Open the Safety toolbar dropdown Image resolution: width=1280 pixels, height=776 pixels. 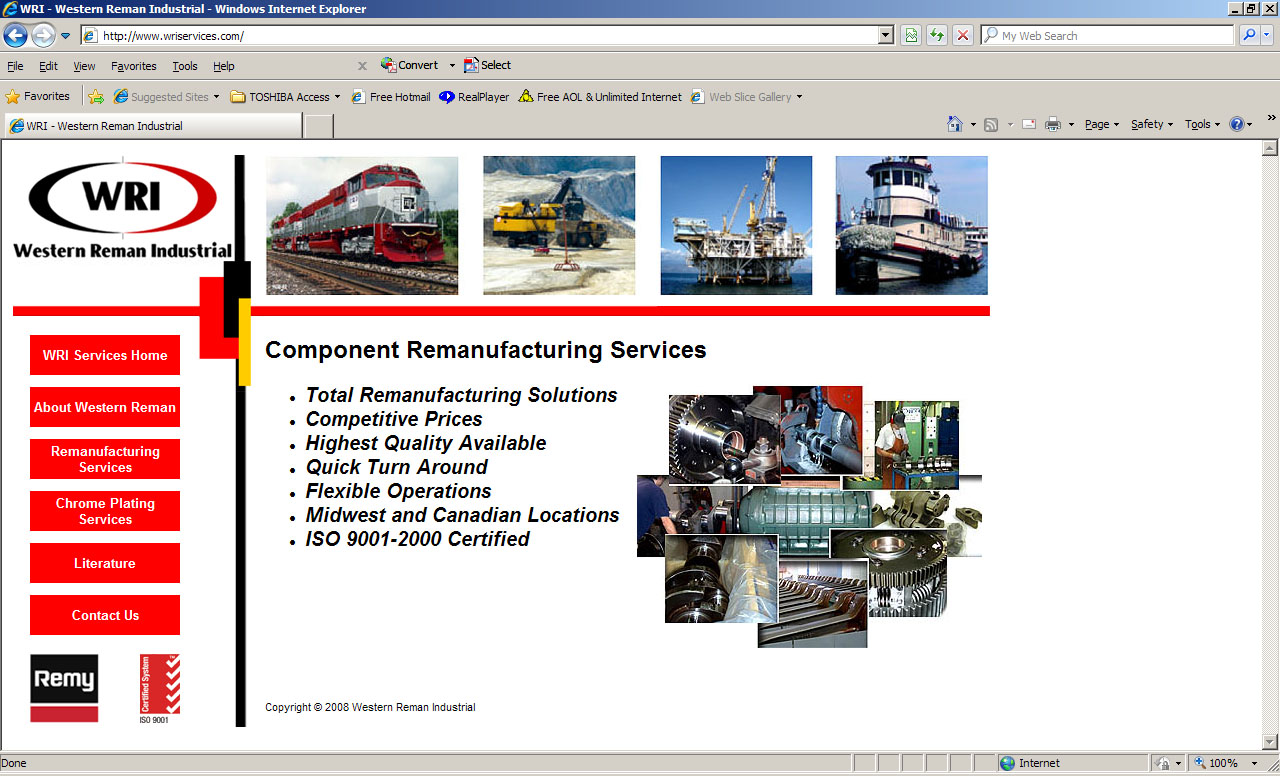pos(1152,125)
